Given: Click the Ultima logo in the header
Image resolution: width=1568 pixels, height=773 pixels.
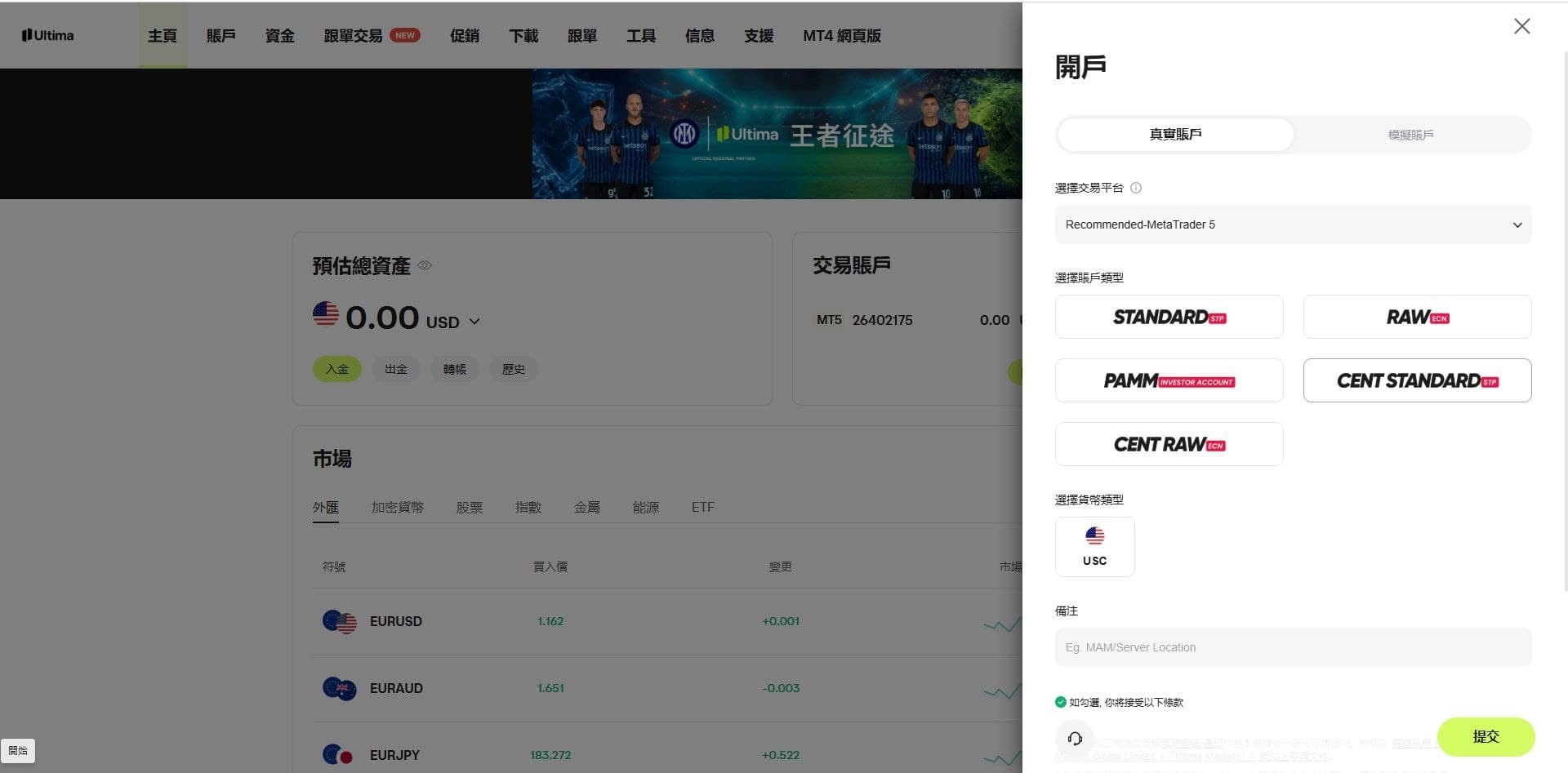Looking at the screenshot, I should click(47, 35).
